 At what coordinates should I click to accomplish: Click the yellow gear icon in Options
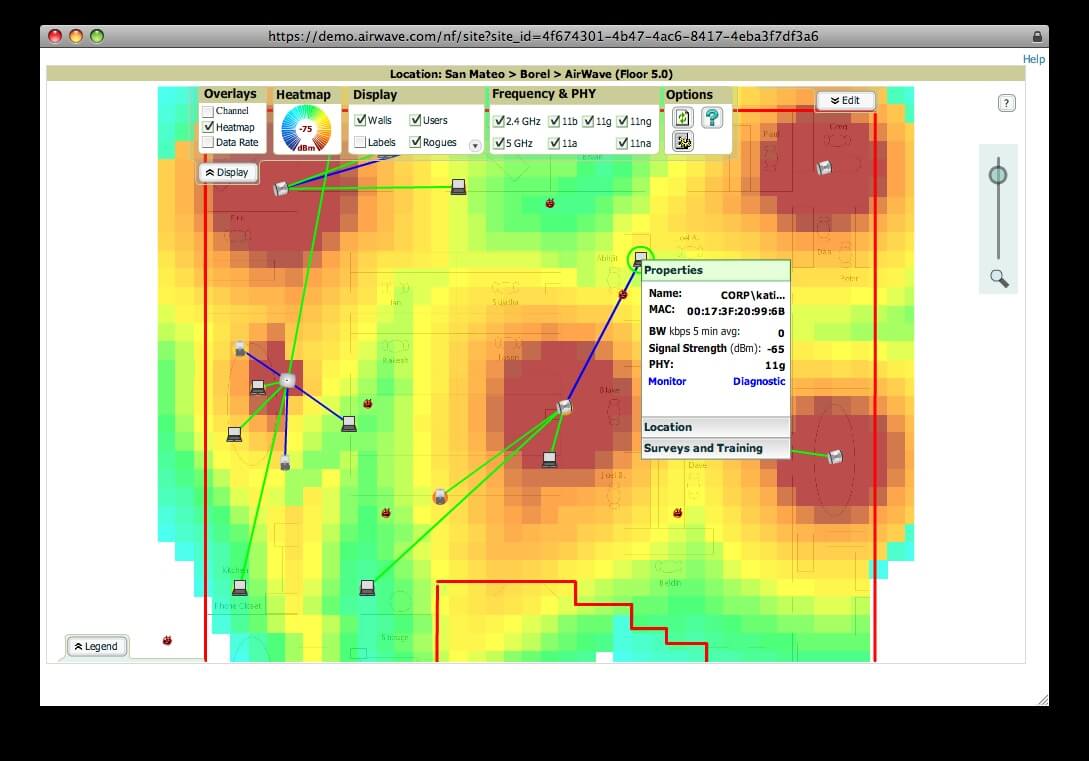coord(682,142)
